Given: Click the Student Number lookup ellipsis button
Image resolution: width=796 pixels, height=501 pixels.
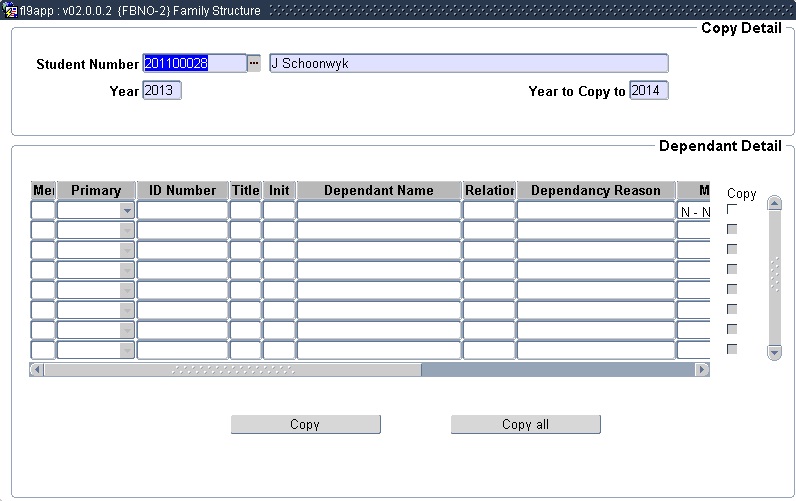Looking at the screenshot, I should pyautogui.click(x=254, y=63).
